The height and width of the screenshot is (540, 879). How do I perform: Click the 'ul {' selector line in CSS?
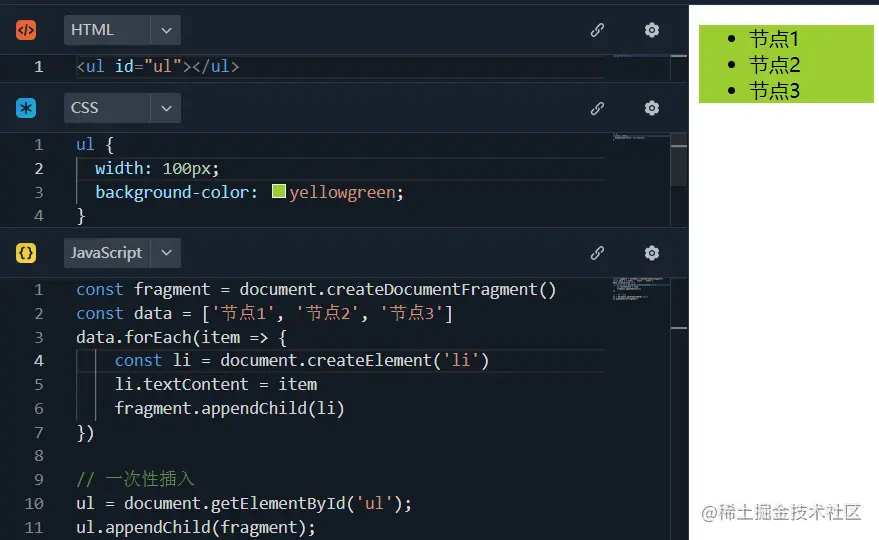(x=95, y=145)
